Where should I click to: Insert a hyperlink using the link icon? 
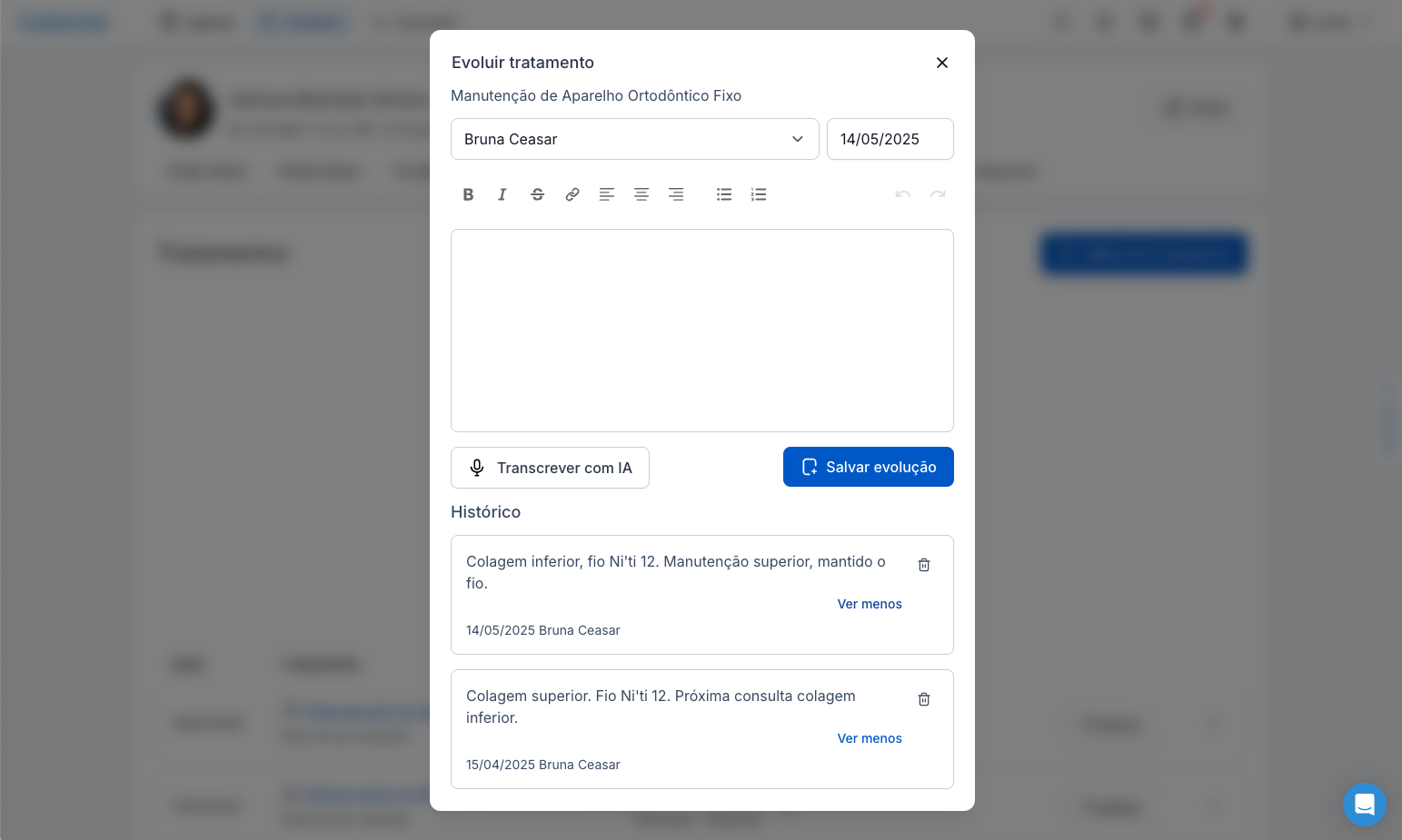[x=572, y=194]
